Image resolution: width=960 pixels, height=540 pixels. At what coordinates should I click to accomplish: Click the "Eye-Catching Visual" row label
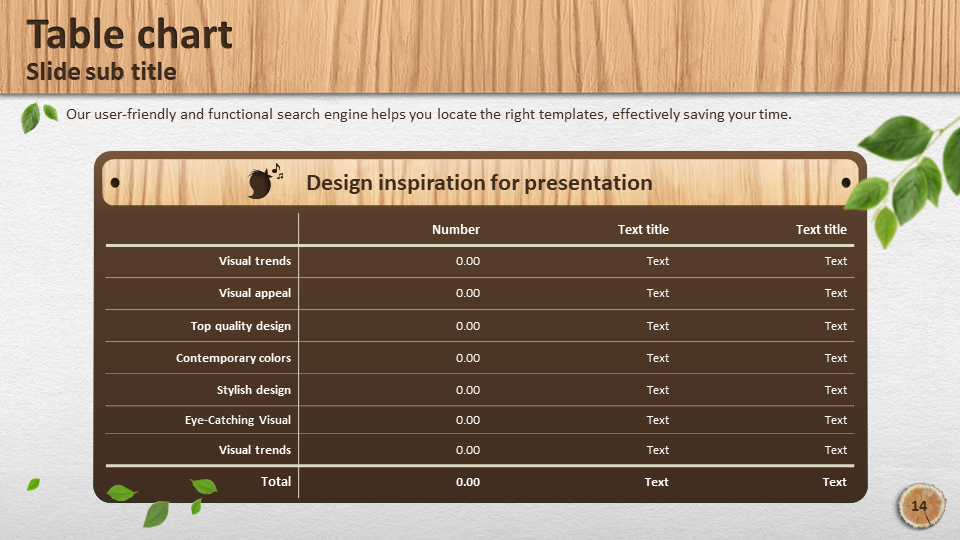[238, 420]
